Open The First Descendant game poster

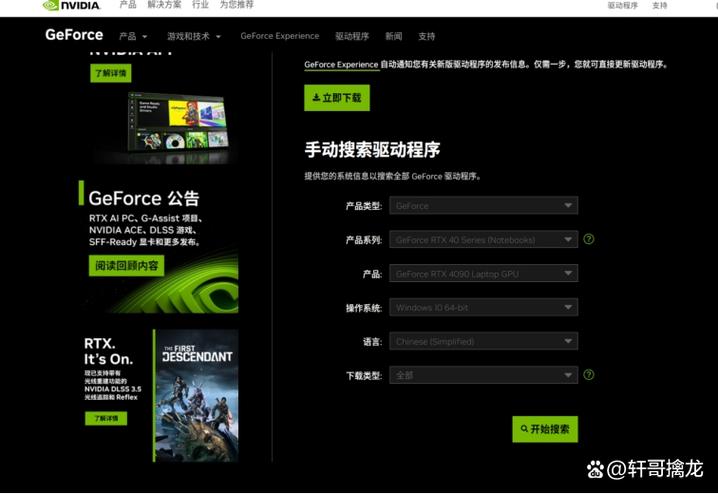[196, 396]
